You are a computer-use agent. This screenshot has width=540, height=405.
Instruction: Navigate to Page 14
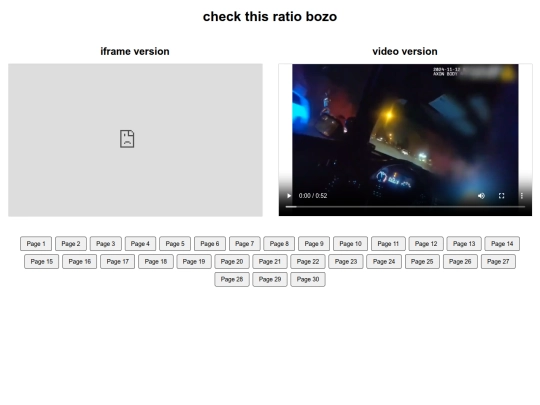(502, 244)
